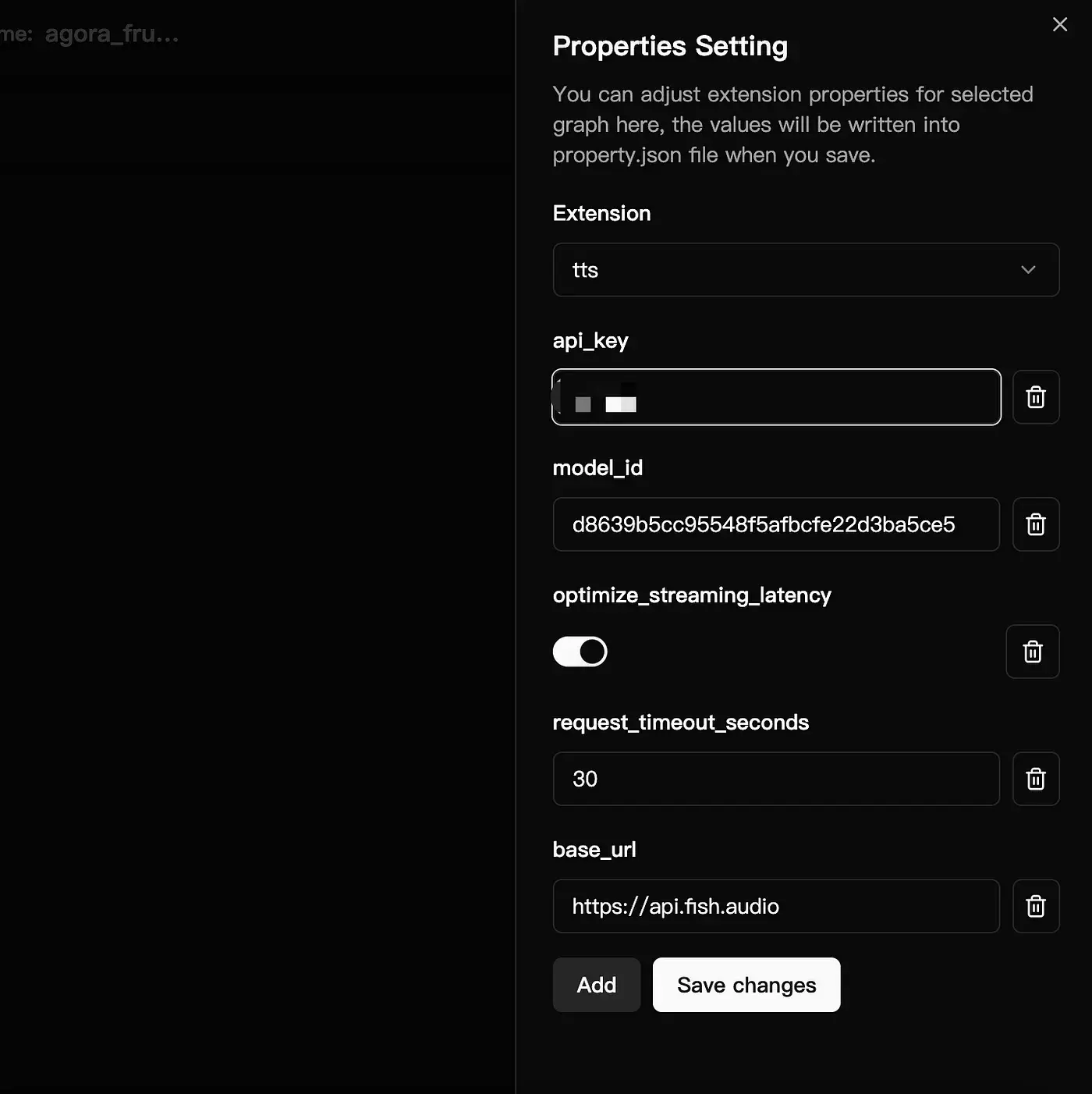Select the request_timeout_seconds field with 30
This screenshot has width=1092, height=1094.
pos(775,779)
